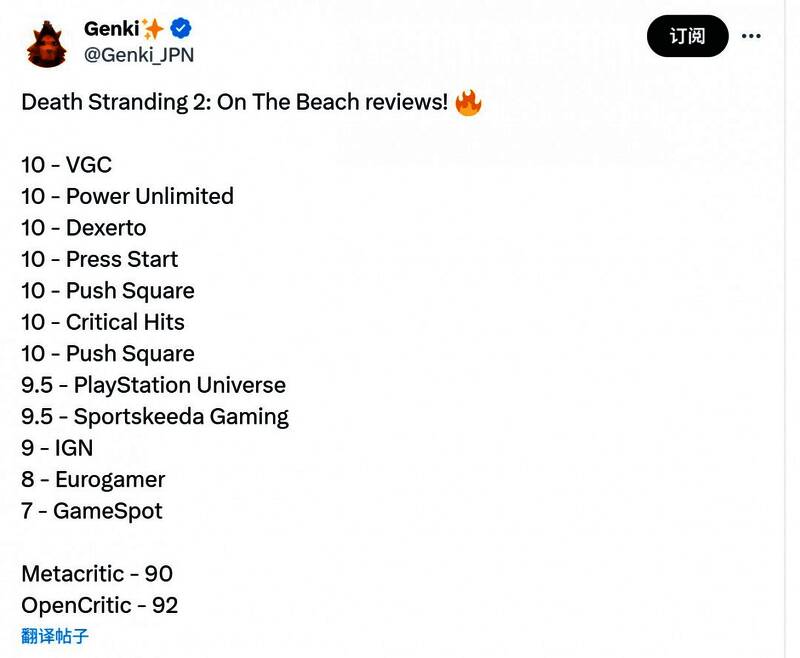Image resolution: width=800 pixels, height=658 pixels.
Task: Click the Genki display name
Action: [111, 29]
